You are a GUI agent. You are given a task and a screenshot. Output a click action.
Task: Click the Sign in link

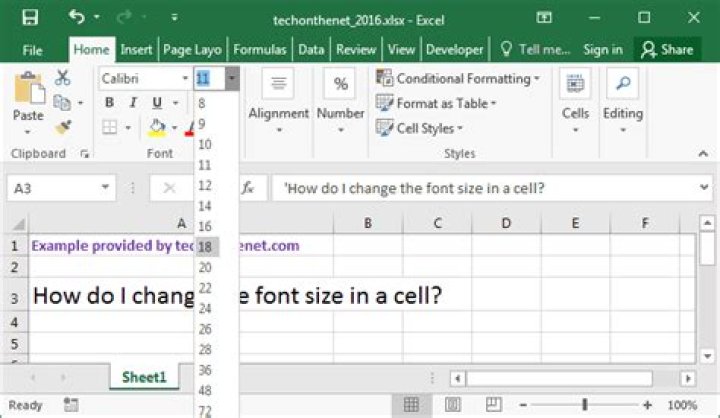[602, 50]
